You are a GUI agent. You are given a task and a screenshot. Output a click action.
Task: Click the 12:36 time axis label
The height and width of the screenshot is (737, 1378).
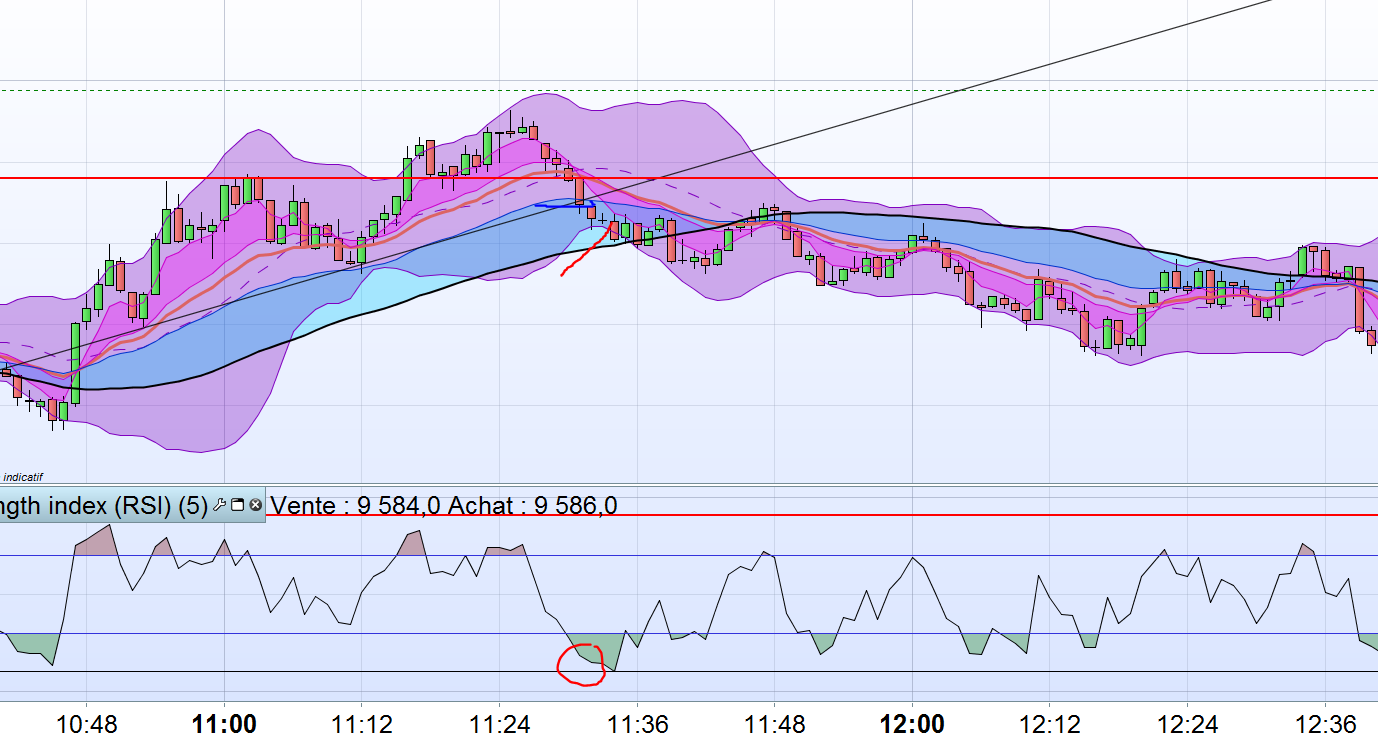1325,723
